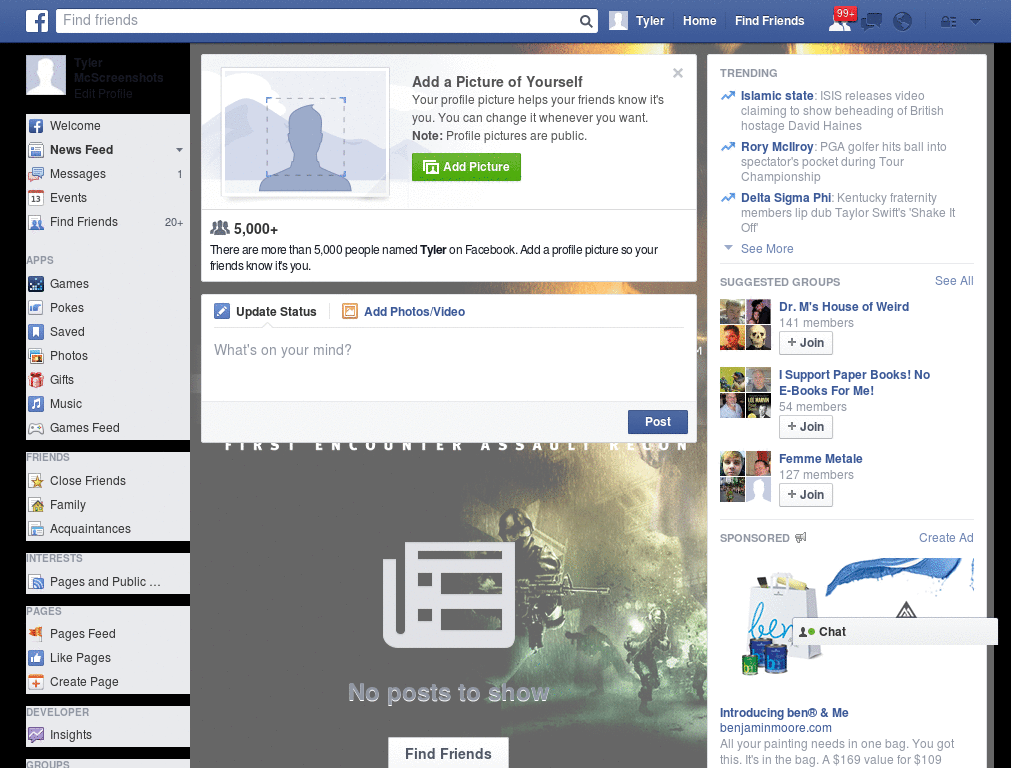The width and height of the screenshot is (1024, 768).
Task: Click Find Friends button below No posts
Action: 448,753
